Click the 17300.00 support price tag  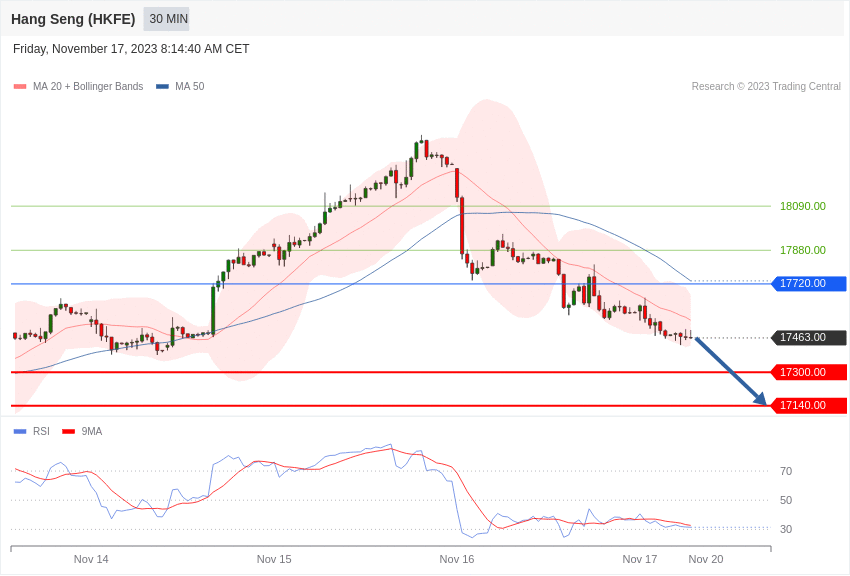[809, 372]
